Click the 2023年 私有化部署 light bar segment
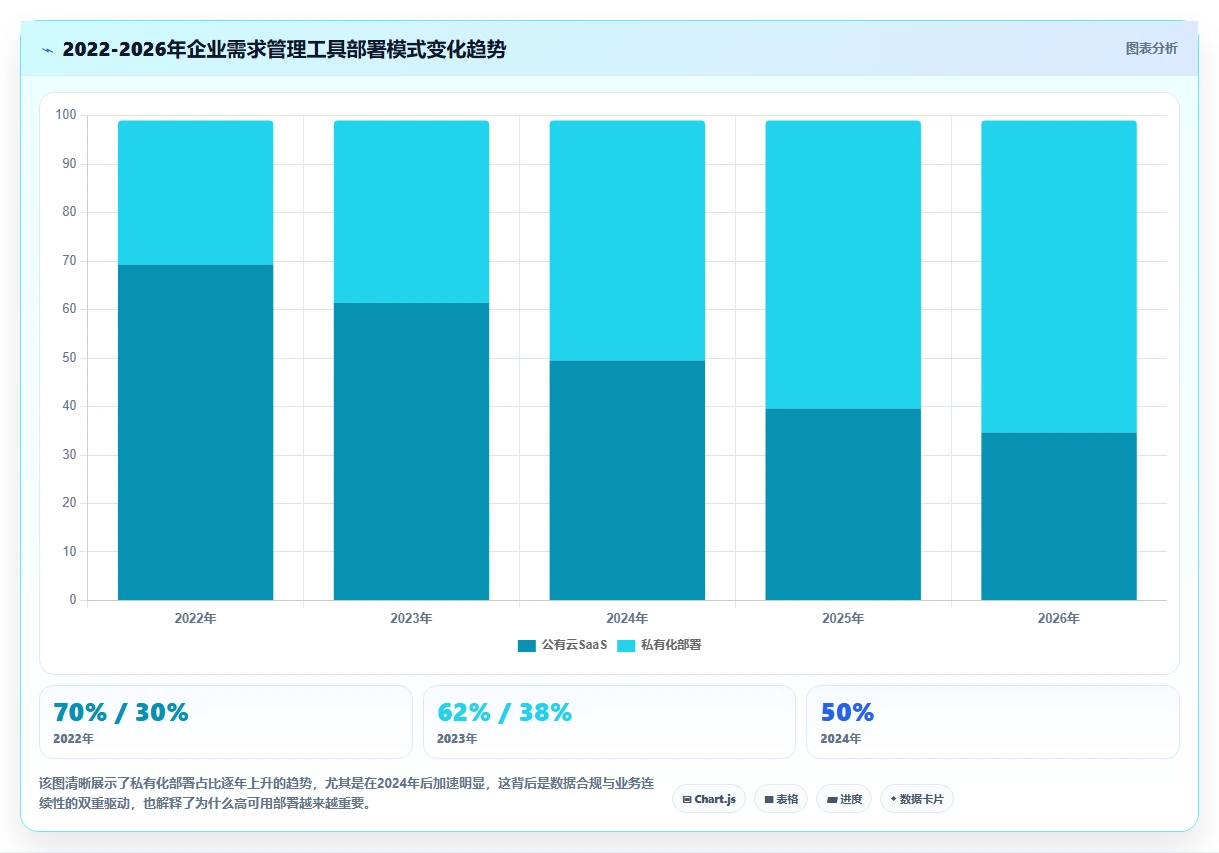 [x=411, y=212]
